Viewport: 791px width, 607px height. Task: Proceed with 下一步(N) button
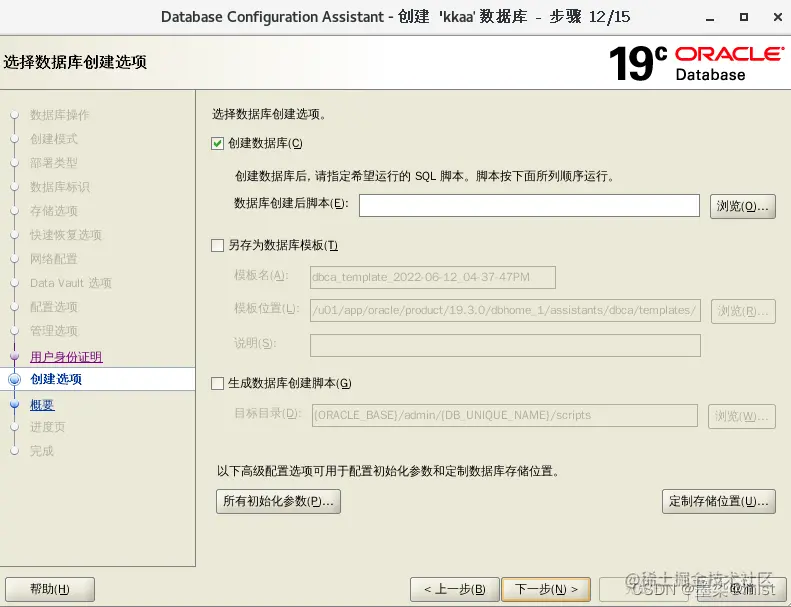pyautogui.click(x=546, y=589)
